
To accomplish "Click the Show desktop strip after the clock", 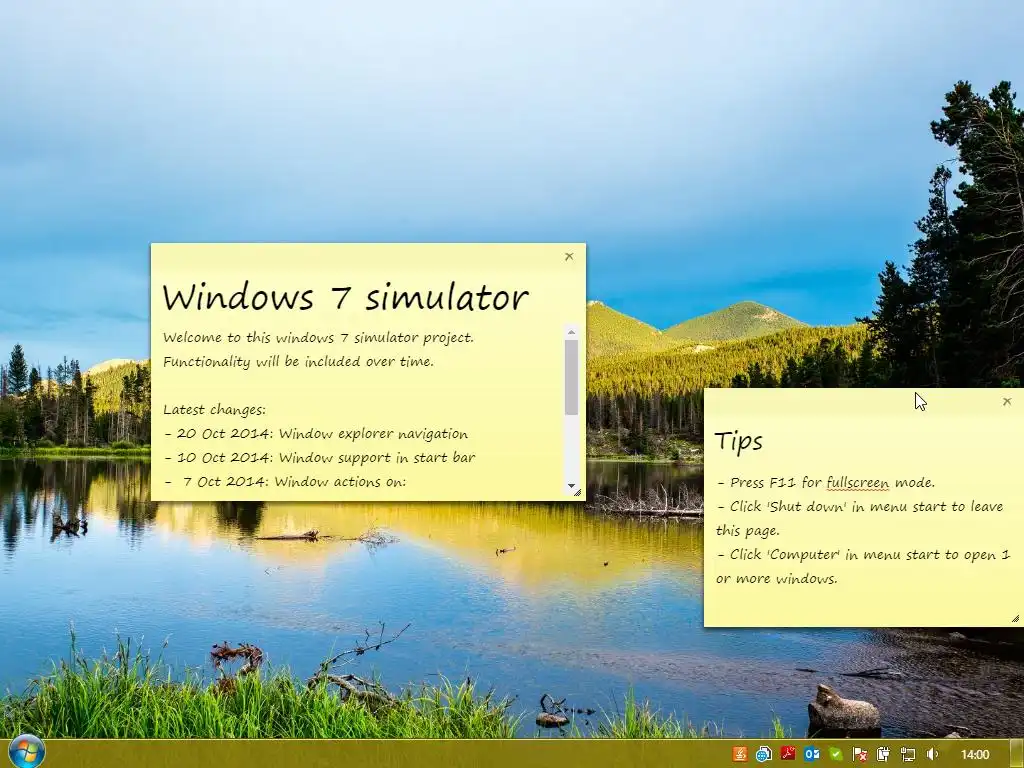I will (x=1017, y=754).
